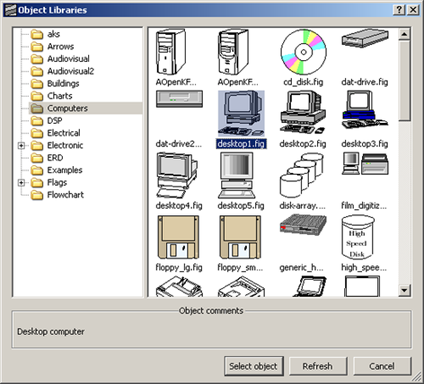This screenshot has width=424, height=384.
Task: Click the Audiovisual folder icon
Action: tap(37, 59)
